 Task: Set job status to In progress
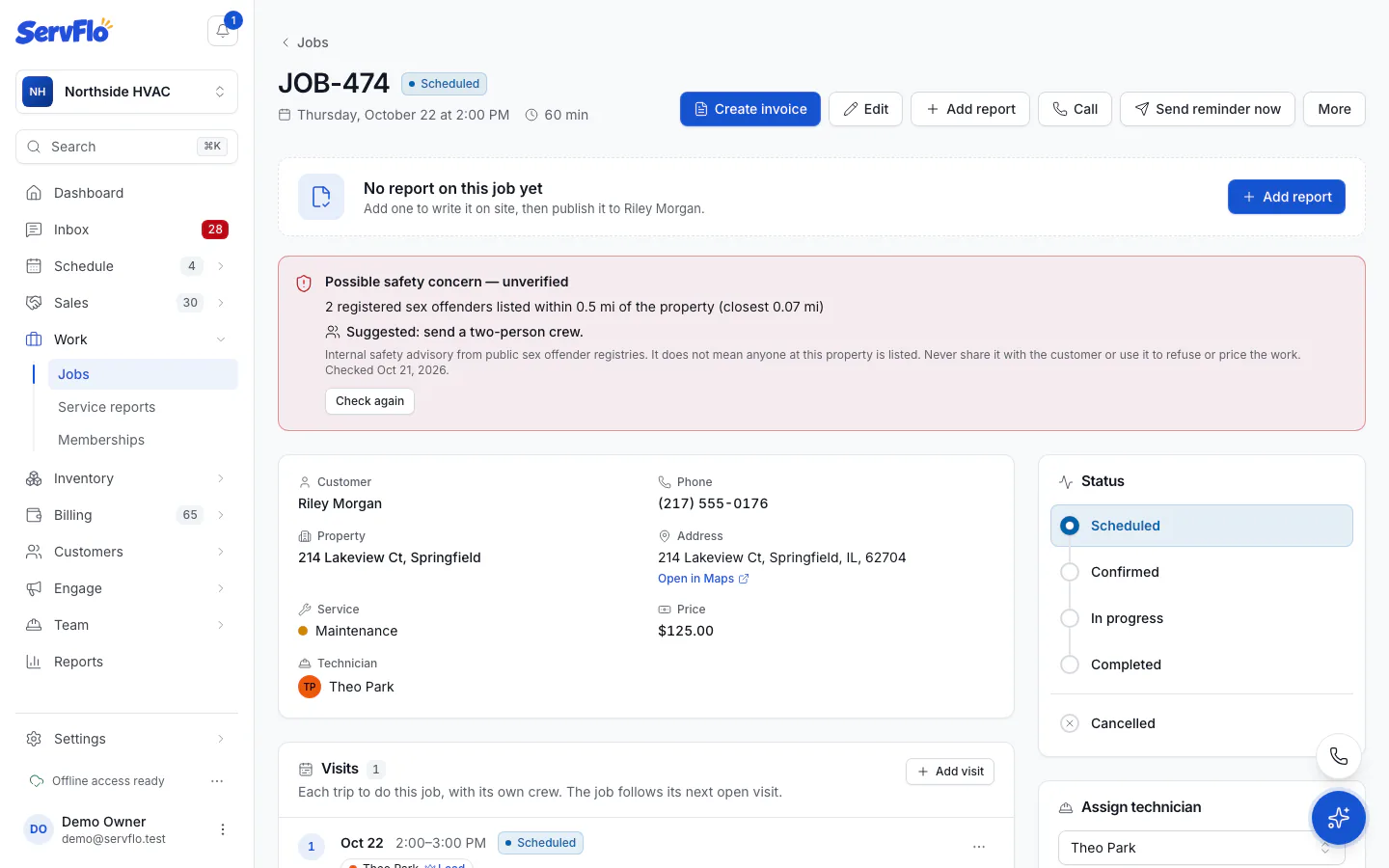pyautogui.click(x=1202, y=618)
